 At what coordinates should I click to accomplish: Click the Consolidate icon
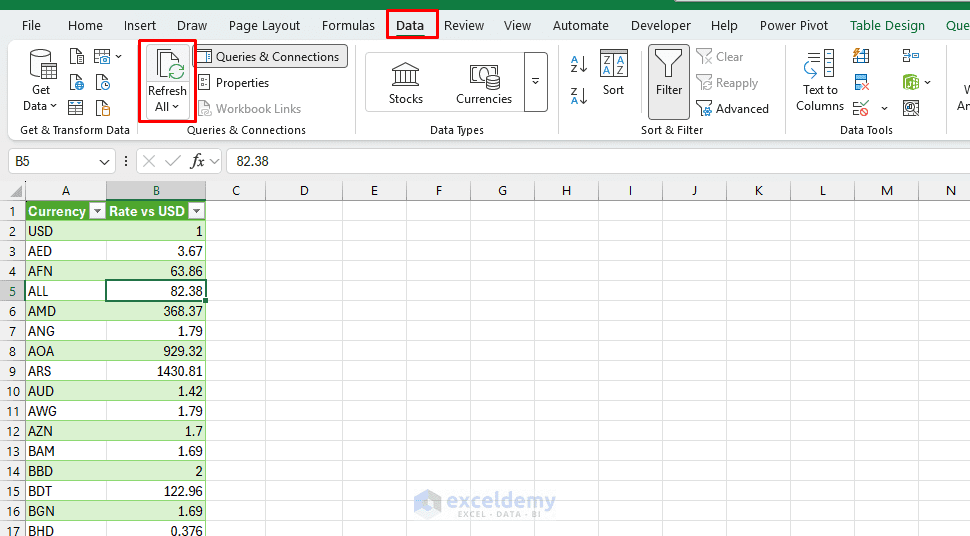click(911, 56)
